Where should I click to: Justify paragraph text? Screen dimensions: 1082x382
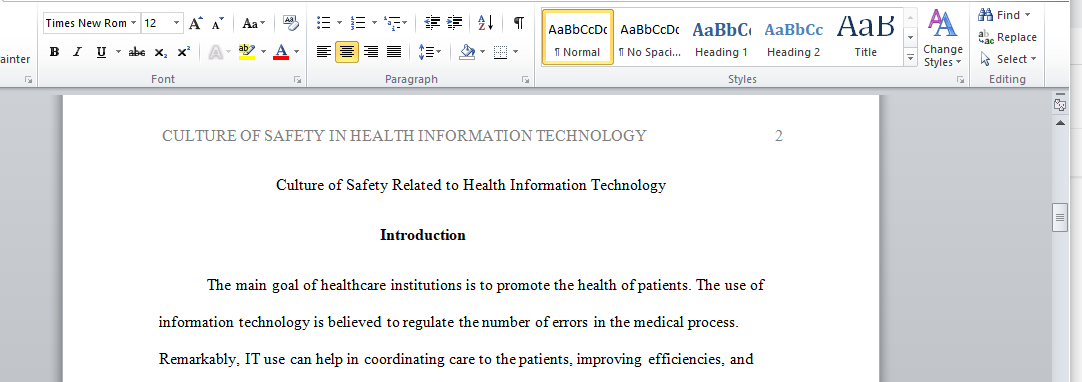(x=394, y=52)
